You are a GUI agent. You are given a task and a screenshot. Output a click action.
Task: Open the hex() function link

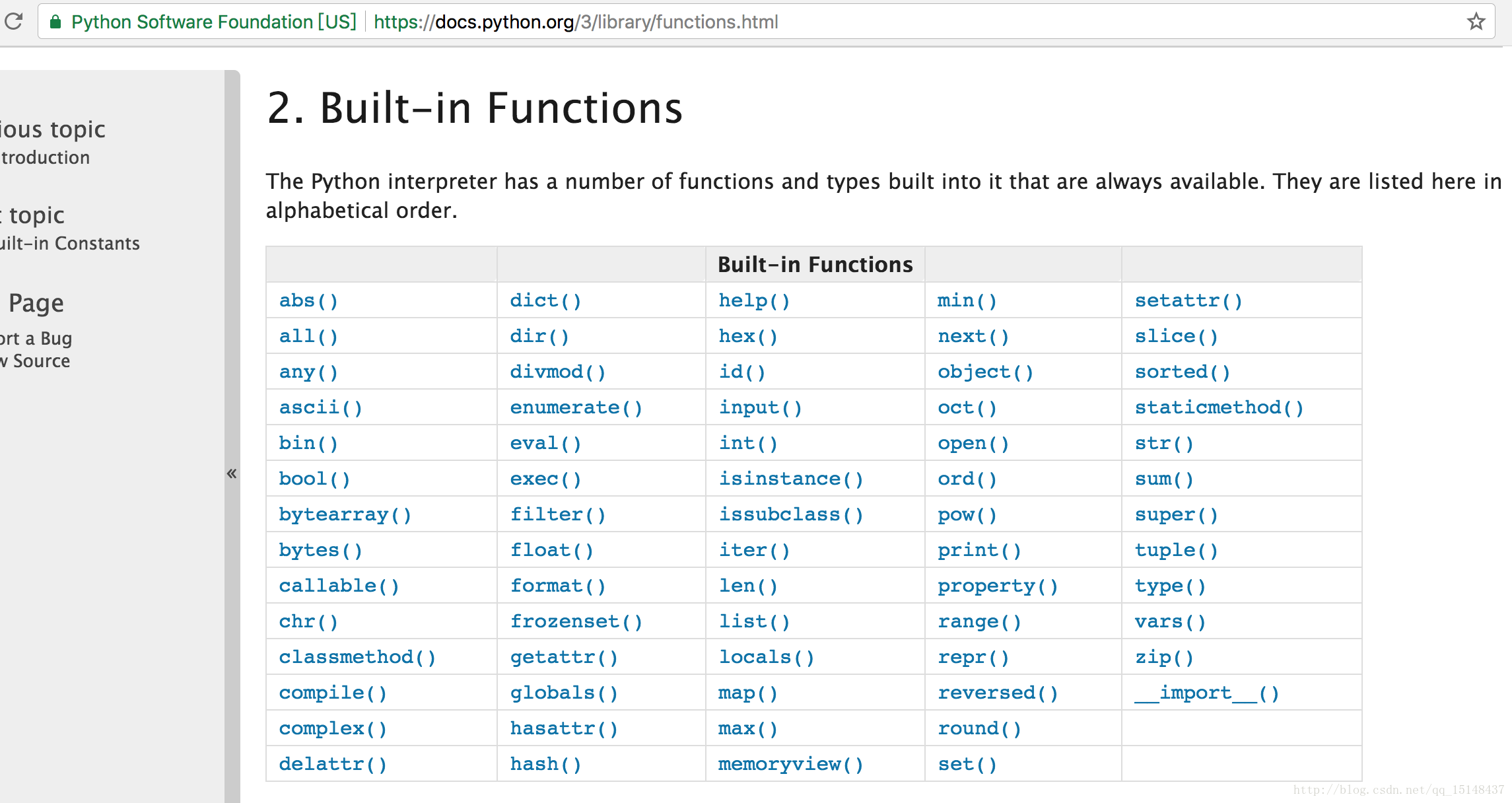(x=748, y=337)
